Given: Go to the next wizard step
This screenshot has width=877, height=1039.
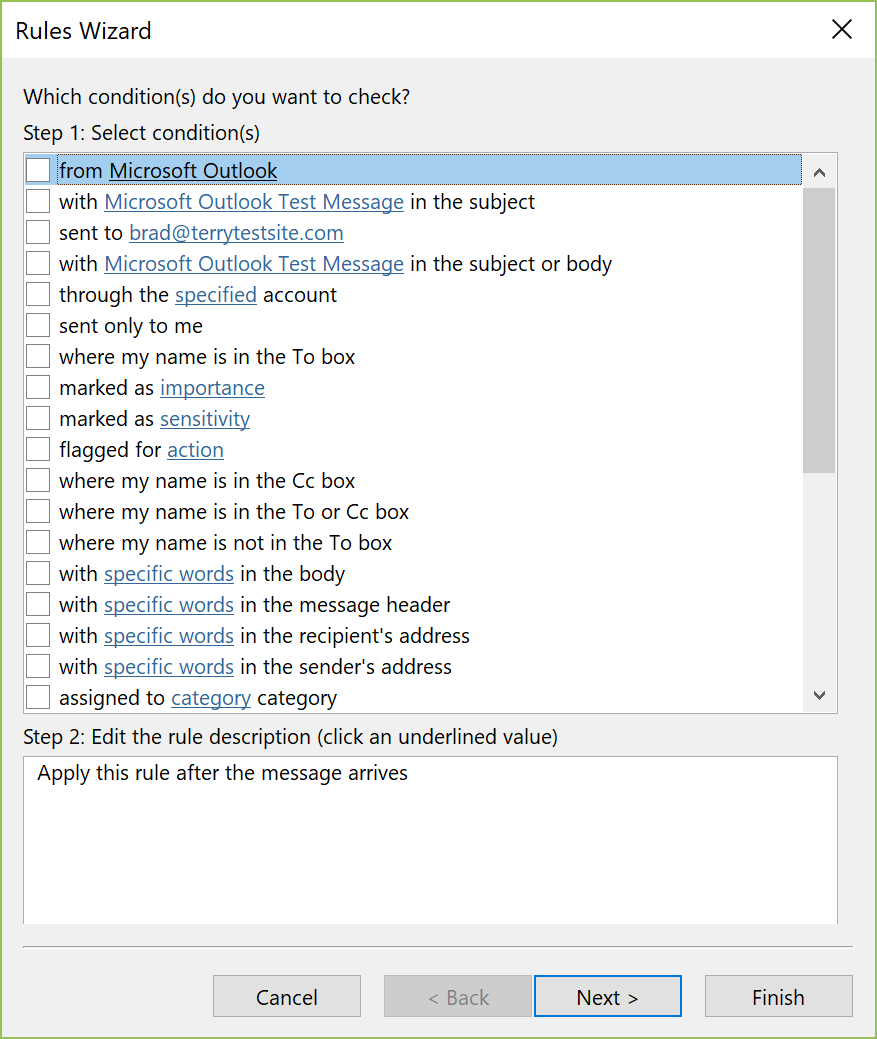Looking at the screenshot, I should [x=607, y=996].
